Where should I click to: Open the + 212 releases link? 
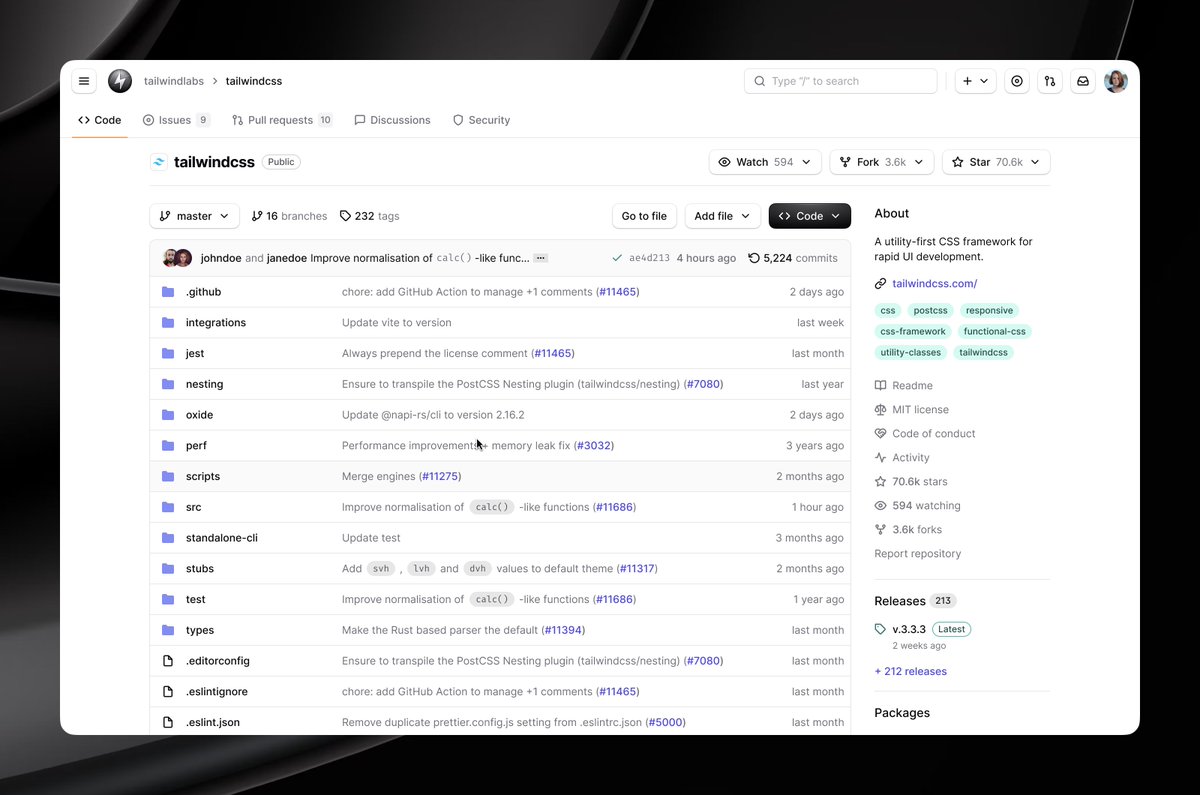[910, 672]
